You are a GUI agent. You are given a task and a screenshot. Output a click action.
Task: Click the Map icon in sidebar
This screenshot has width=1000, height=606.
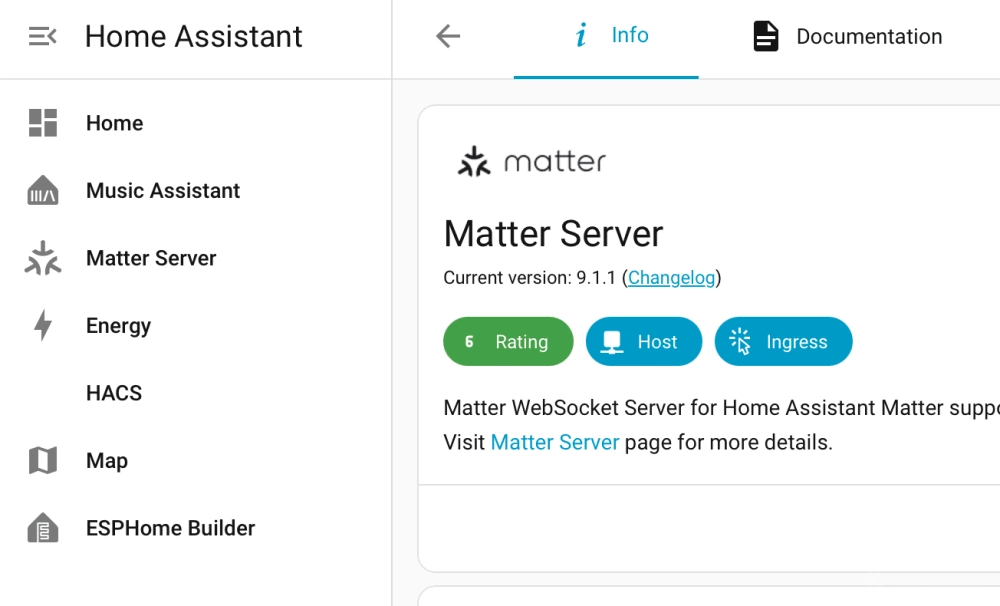43,460
